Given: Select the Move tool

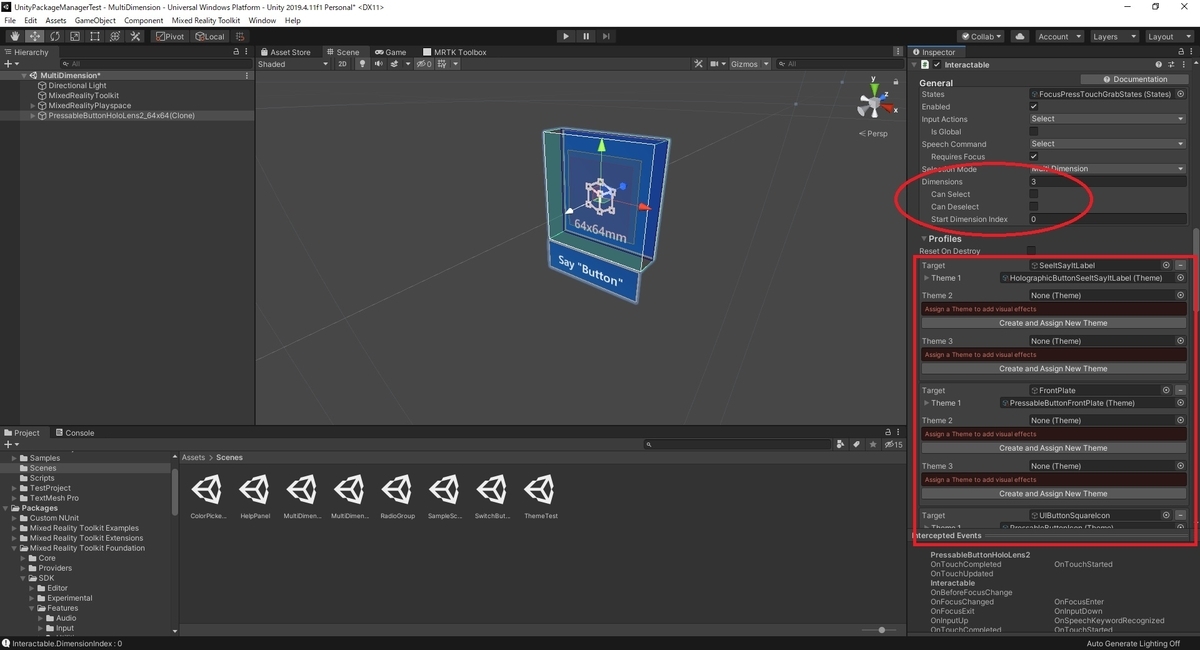Looking at the screenshot, I should (34, 36).
